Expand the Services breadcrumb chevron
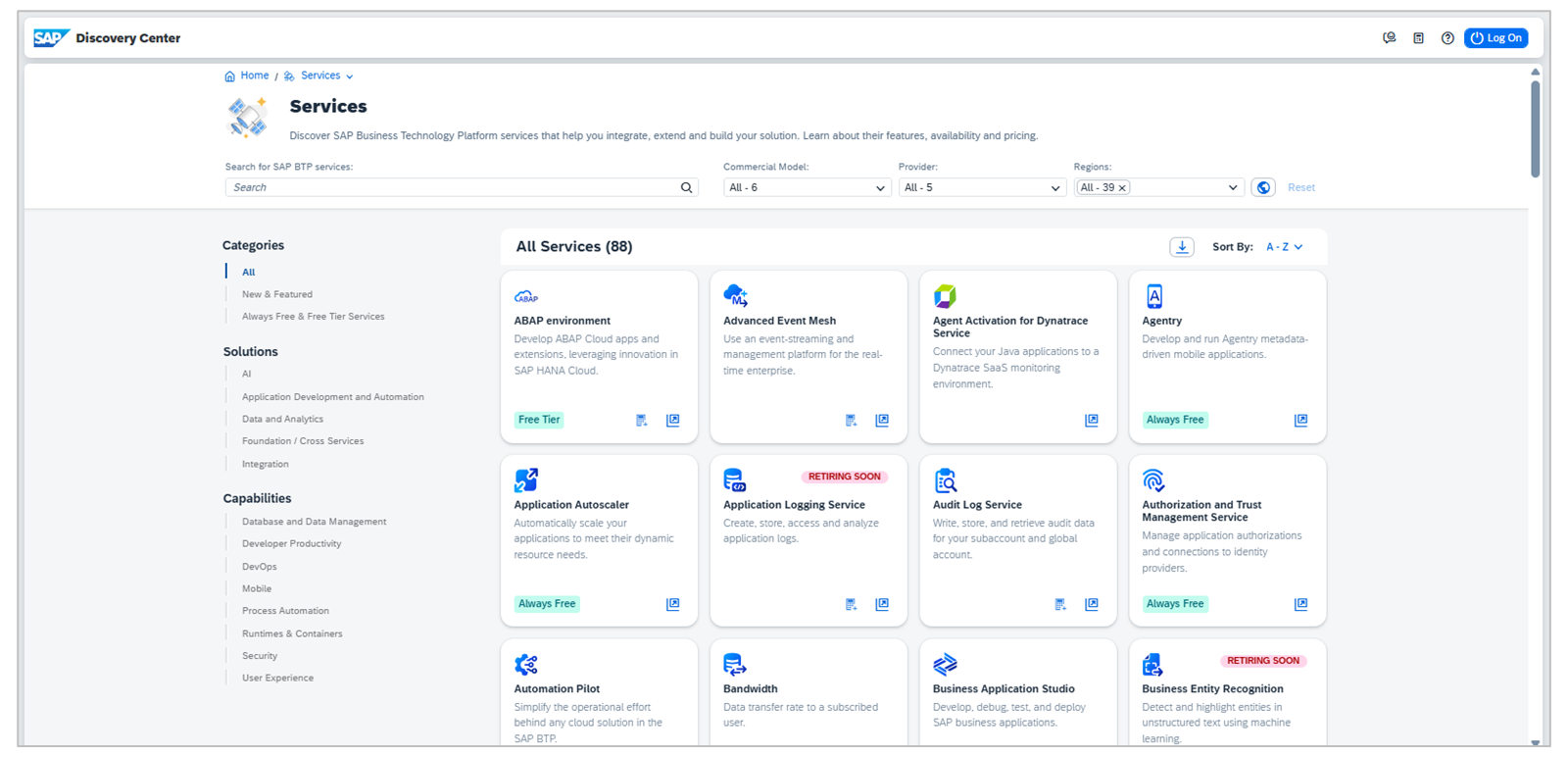Screen dimensions: 1568x757 pyautogui.click(x=350, y=76)
